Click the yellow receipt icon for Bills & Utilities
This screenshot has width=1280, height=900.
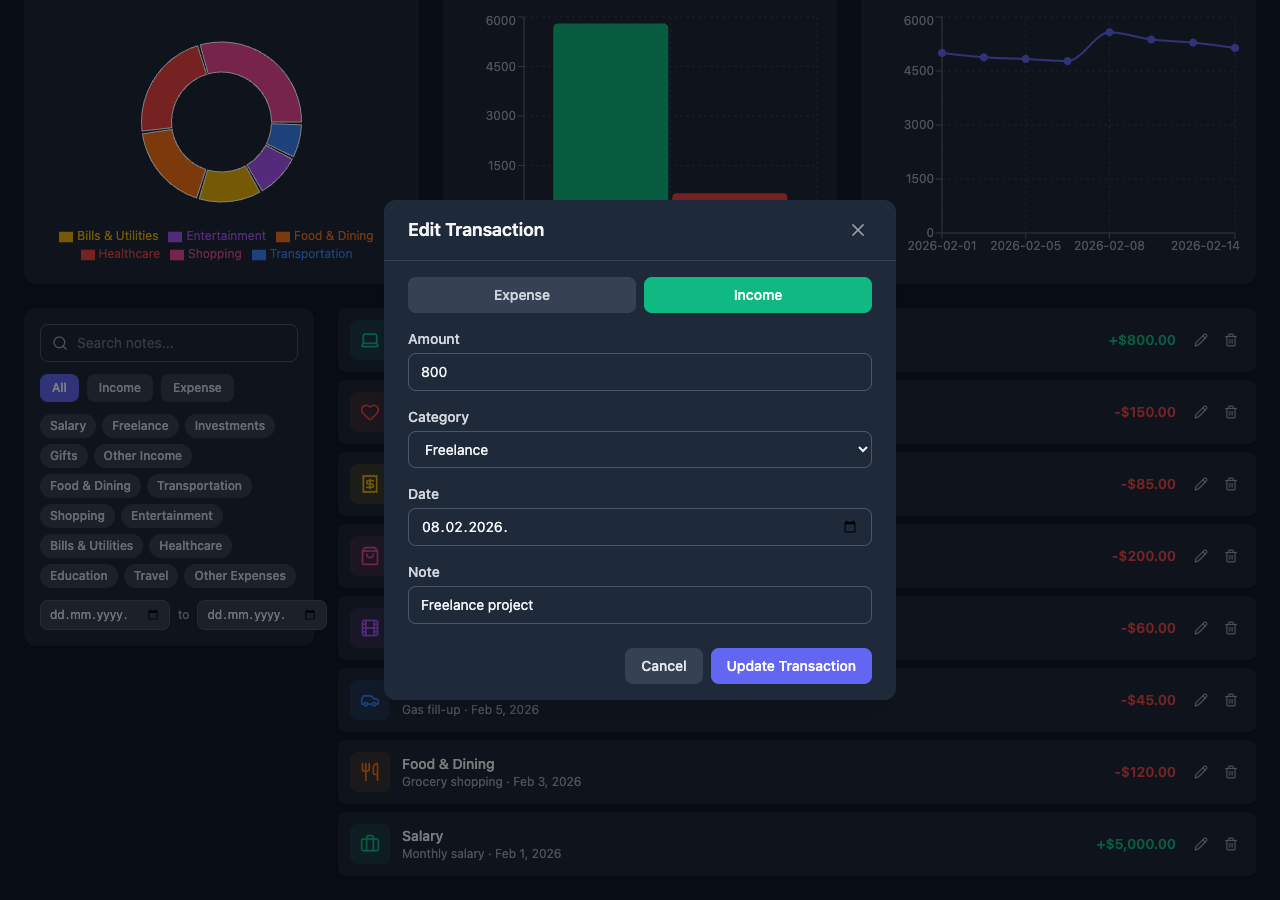(370, 484)
